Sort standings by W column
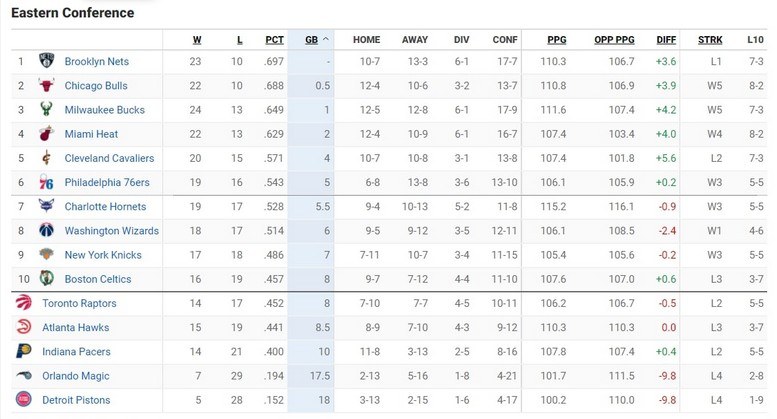This screenshot has width=777, height=419. pyautogui.click(x=196, y=40)
